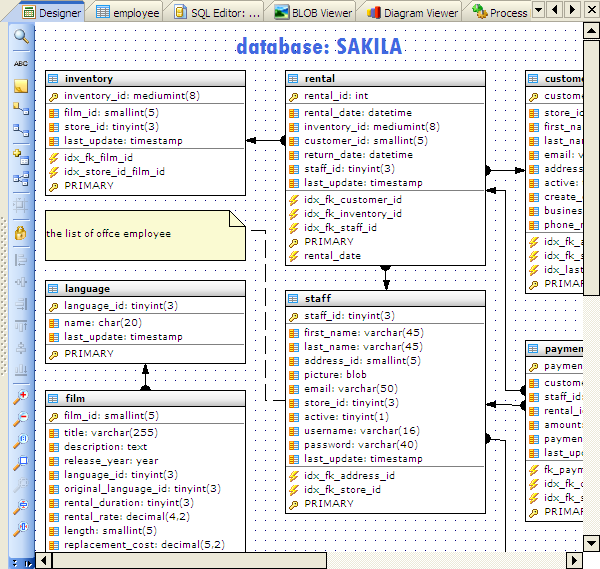This screenshot has height=569, width=600.
Task: Click the vertical scrollbar down arrow
Action: click(x=591, y=543)
